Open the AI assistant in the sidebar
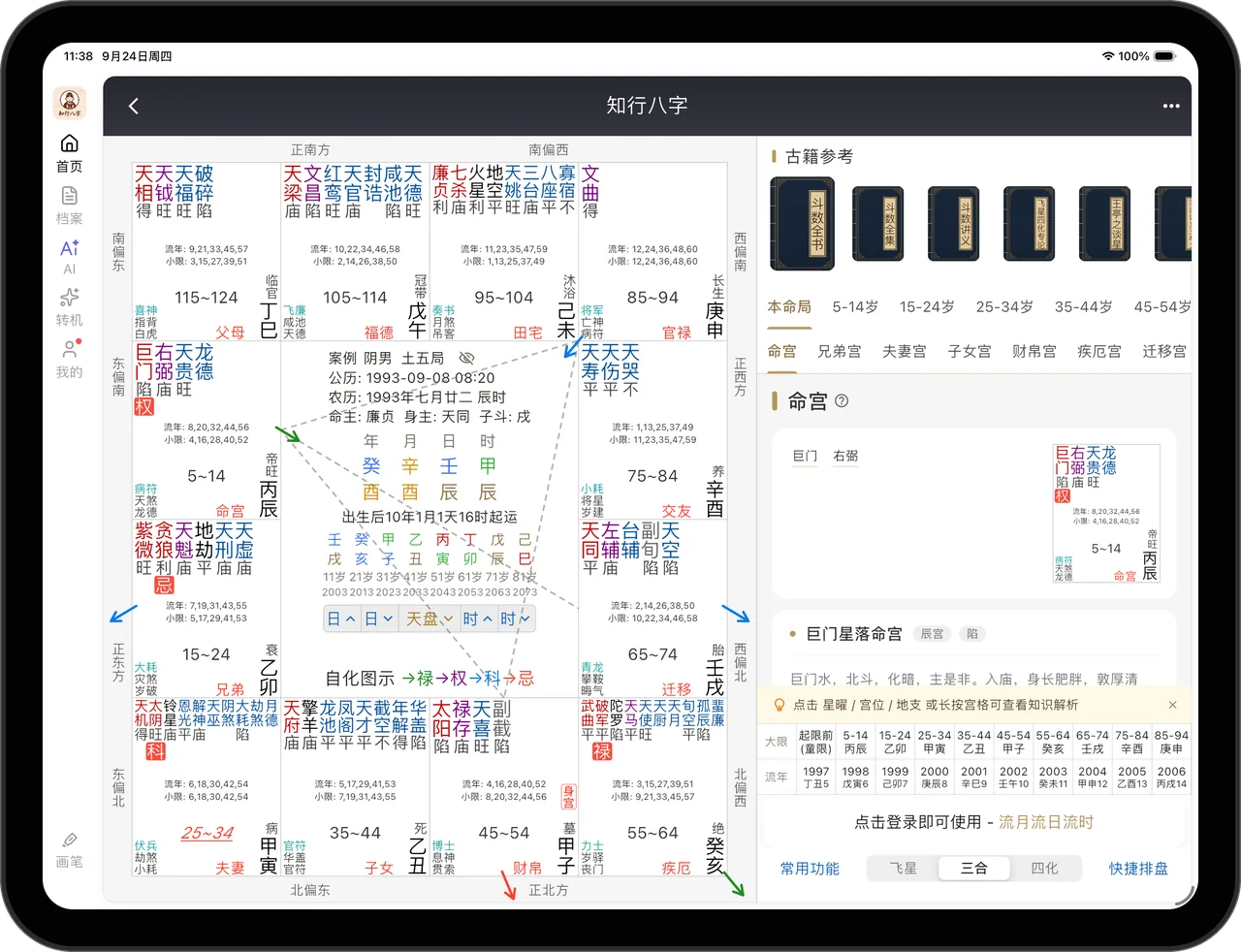 pos(69,257)
